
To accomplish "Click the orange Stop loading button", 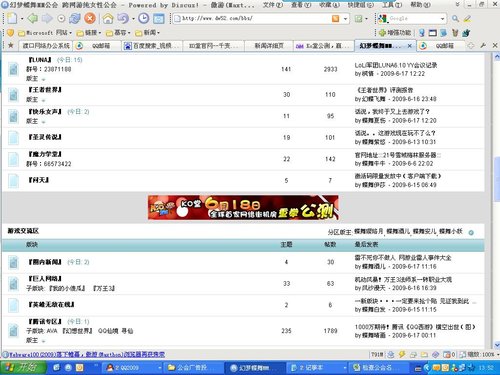I will pyautogui.click(x=90, y=18).
